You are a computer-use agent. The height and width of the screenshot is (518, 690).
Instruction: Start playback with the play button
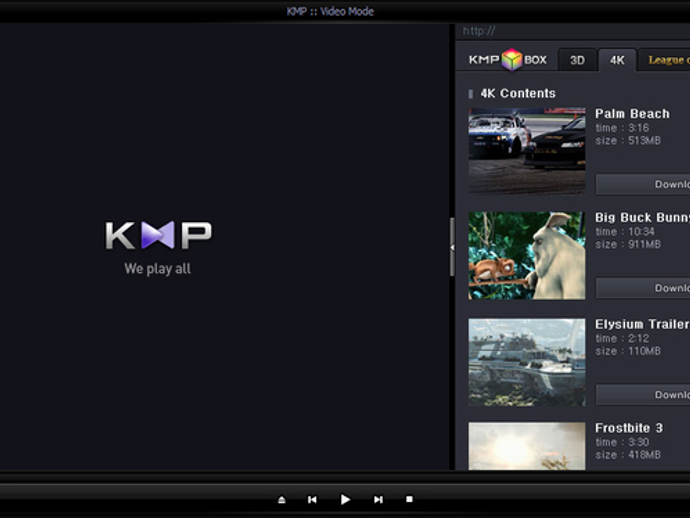click(345, 500)
